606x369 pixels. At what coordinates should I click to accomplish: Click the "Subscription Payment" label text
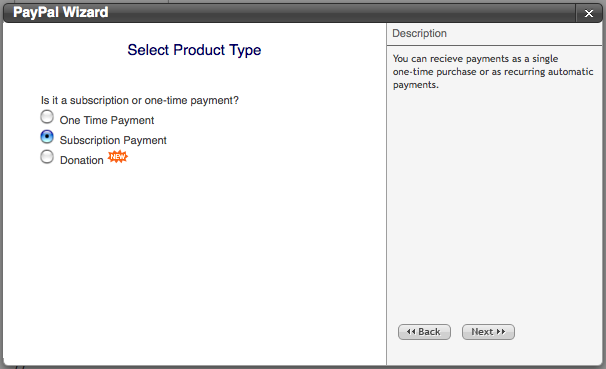[x=113, y=140]
